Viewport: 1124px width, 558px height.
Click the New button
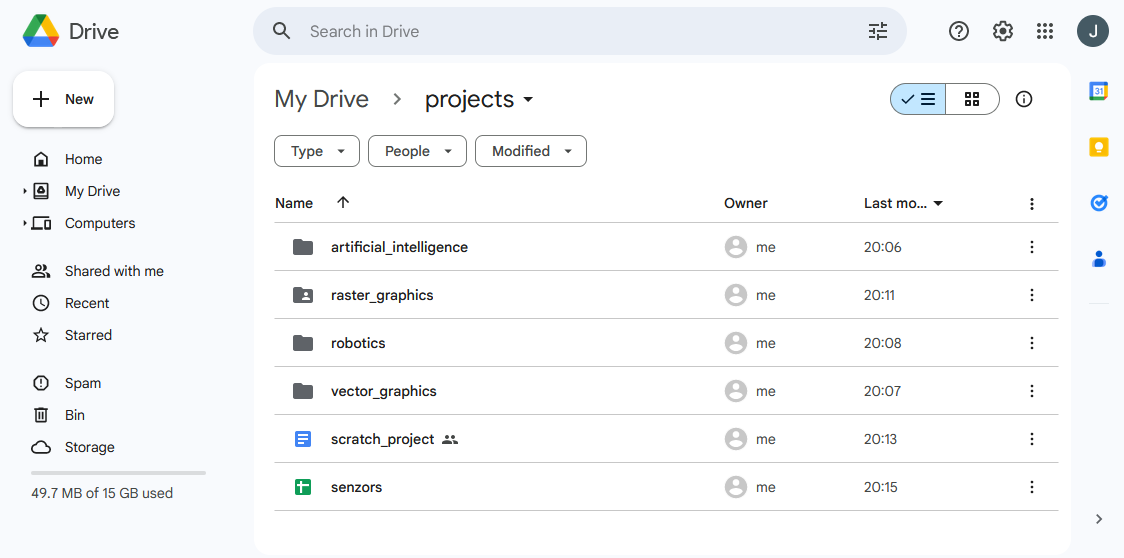(64, 99)
